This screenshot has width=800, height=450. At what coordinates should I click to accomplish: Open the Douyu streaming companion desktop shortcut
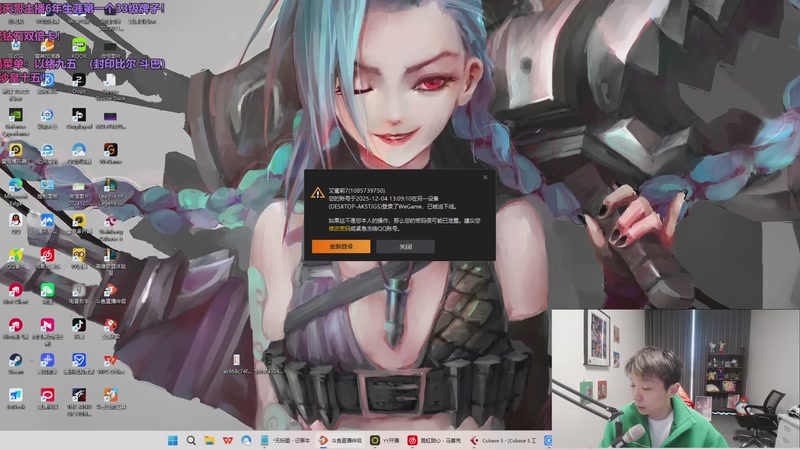(x=110, y=292)
